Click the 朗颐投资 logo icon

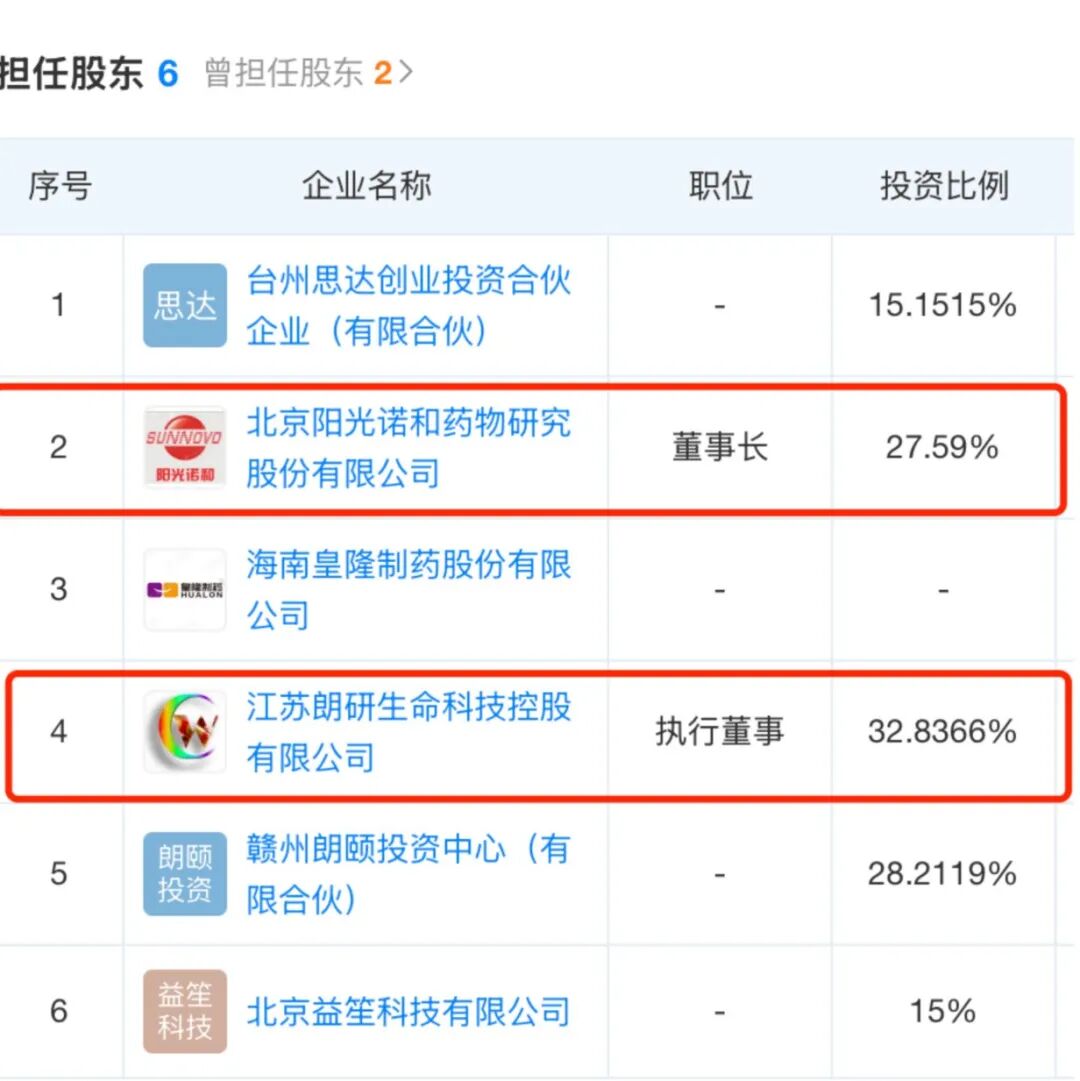184,873
